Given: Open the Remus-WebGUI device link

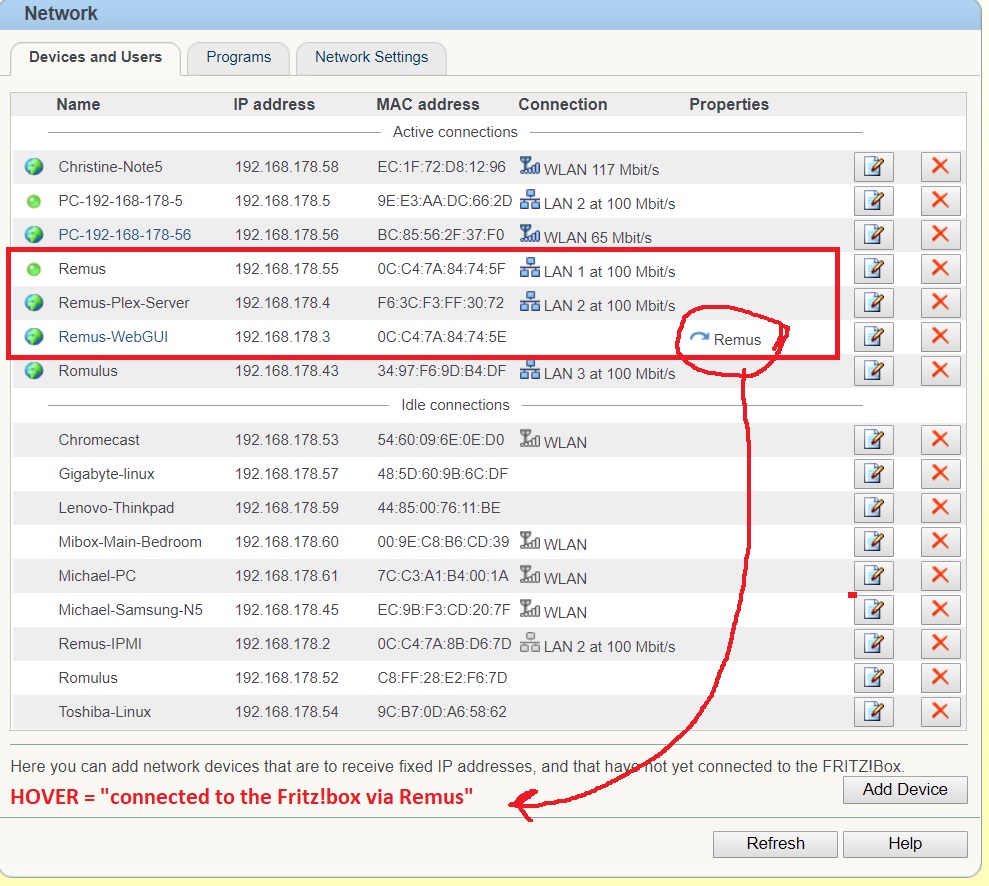Looking at the screenshot, I should [x=114, y=337].
